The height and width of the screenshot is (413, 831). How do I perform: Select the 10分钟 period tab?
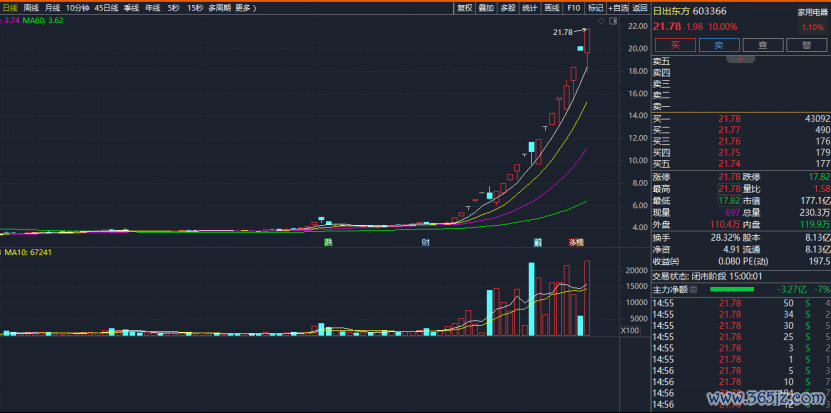pyautogui.click(x=77, y=8)
